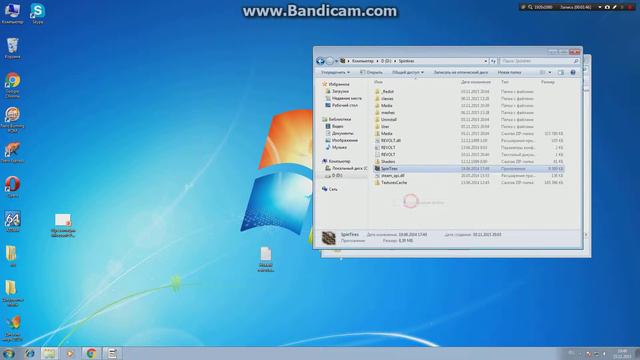Screen dimensions: 640x360
Task: Select Google Chrome desktop shortcut
Action: click(x=12, y=85)
